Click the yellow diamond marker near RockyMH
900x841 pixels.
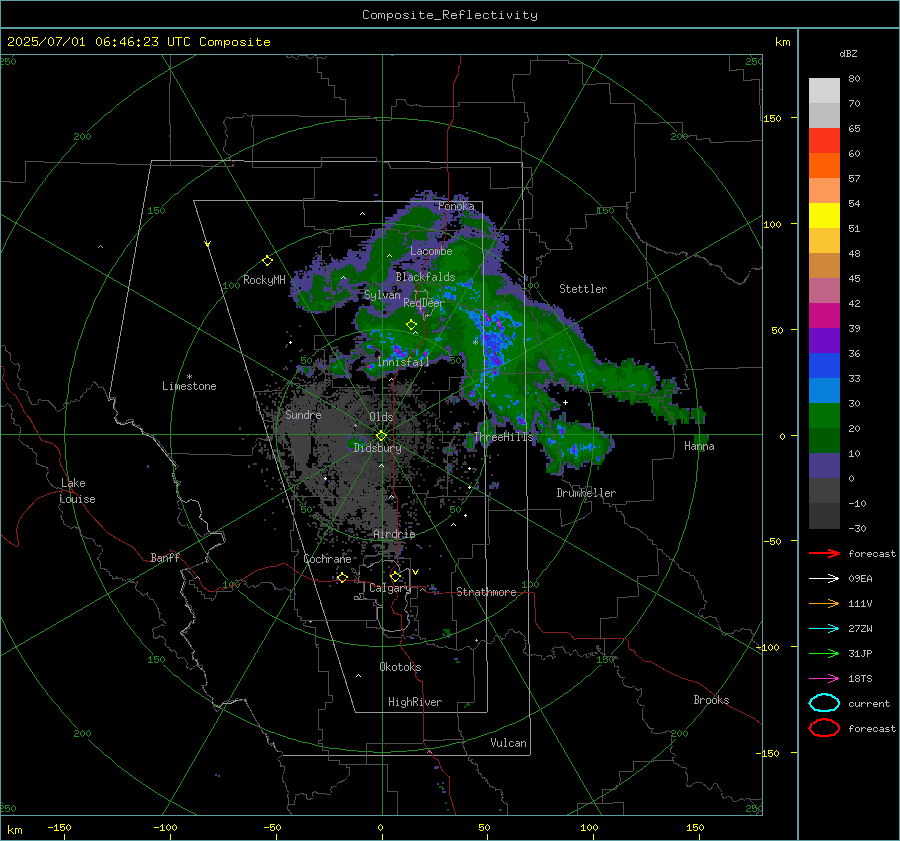[x=267, y=261]
